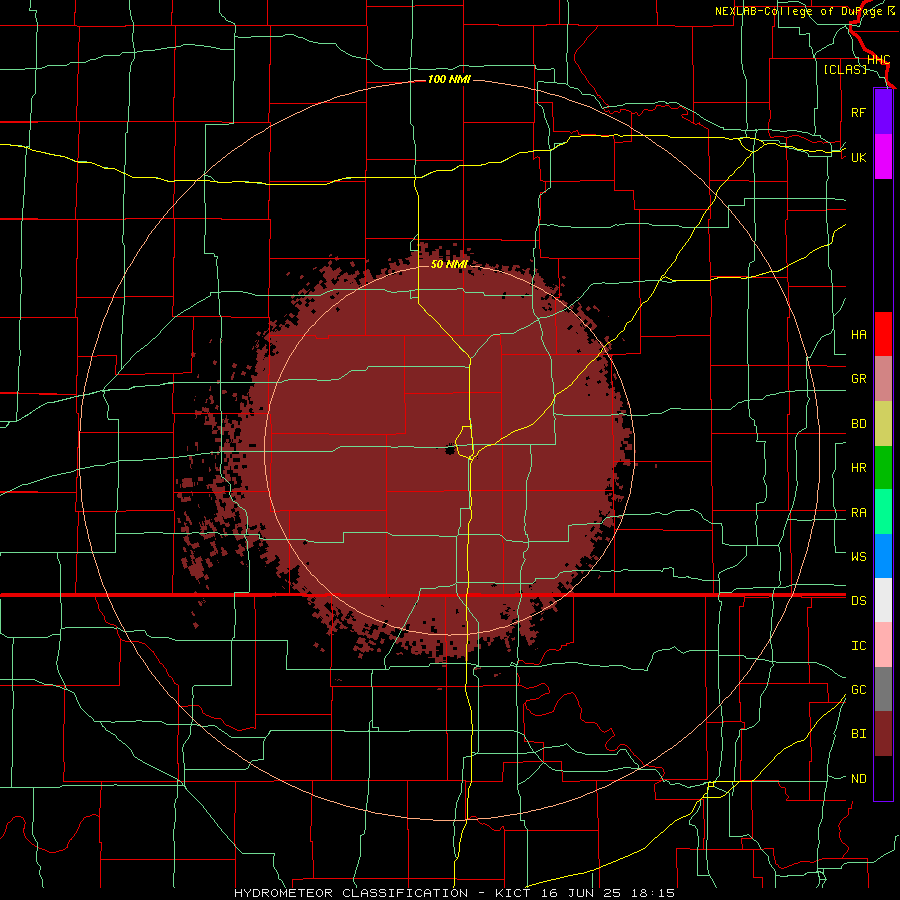
Task: Click the IC legend label
Action: coord(858,646)
